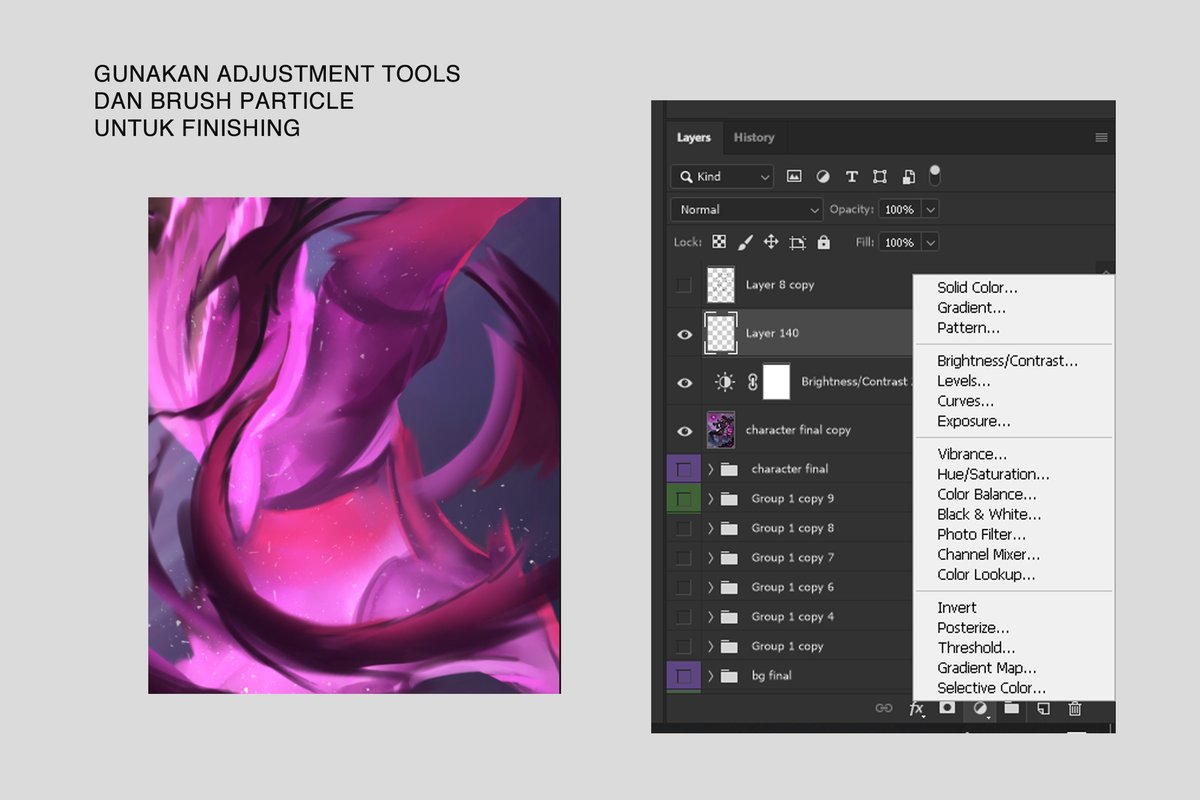Screen dimensions: 1200x800
Task: Click Layer 8 copy thumbnail
Action: point(721,285)
